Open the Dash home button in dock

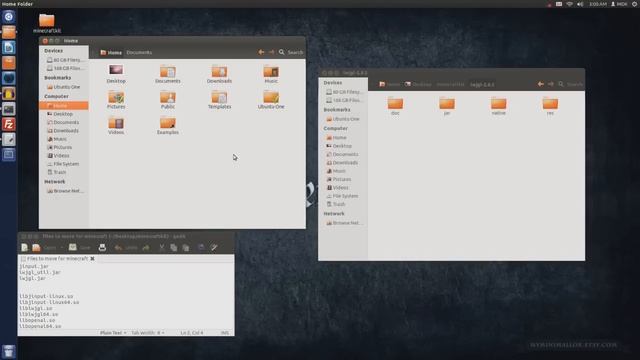click(9, 17)
